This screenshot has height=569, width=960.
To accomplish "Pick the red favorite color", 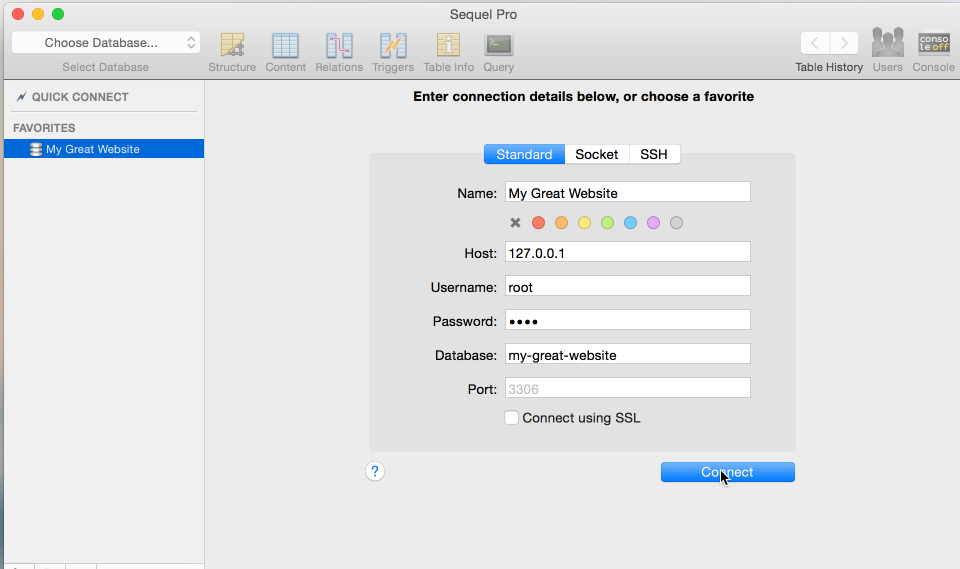I will pos(538,223).
